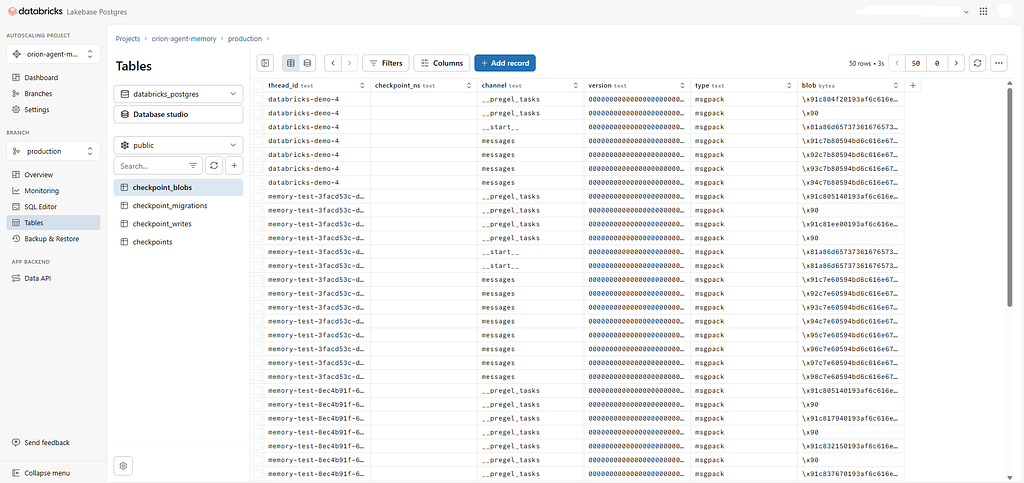Sort by the type column
This screenshot has height=483, width=1024.
[789, 86]
